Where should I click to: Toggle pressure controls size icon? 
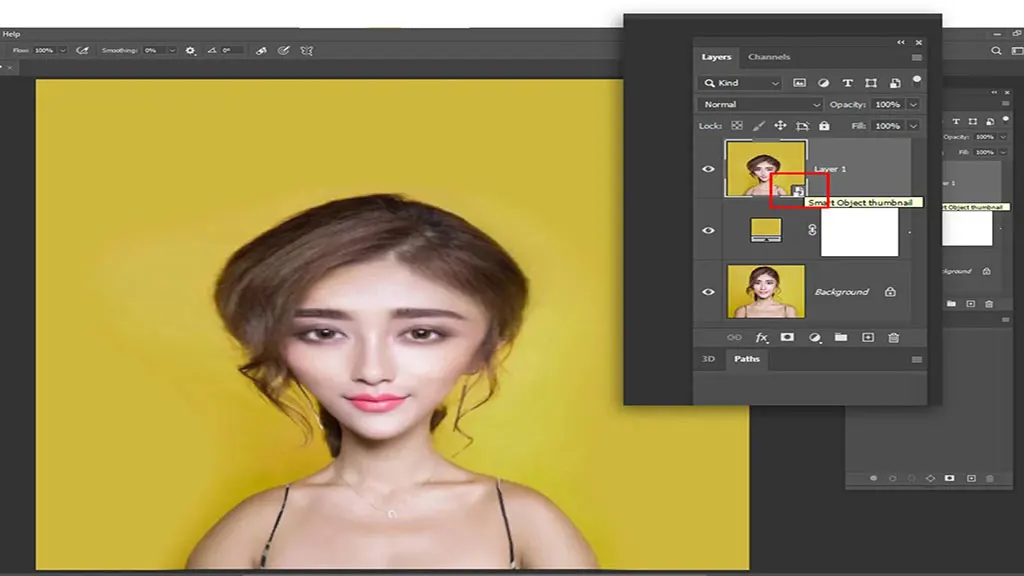tap(283, 50)
